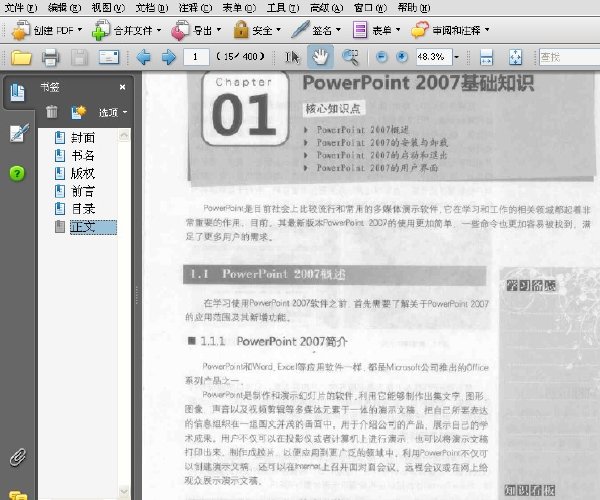Open the 审阅和注释 dropdown

[450, 30]
